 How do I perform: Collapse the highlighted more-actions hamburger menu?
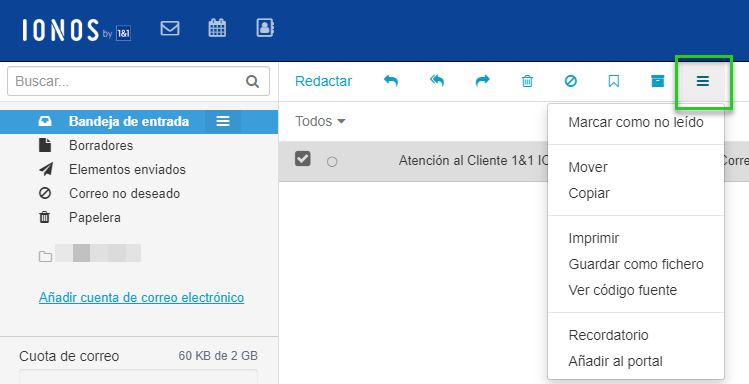pos(703,81)
